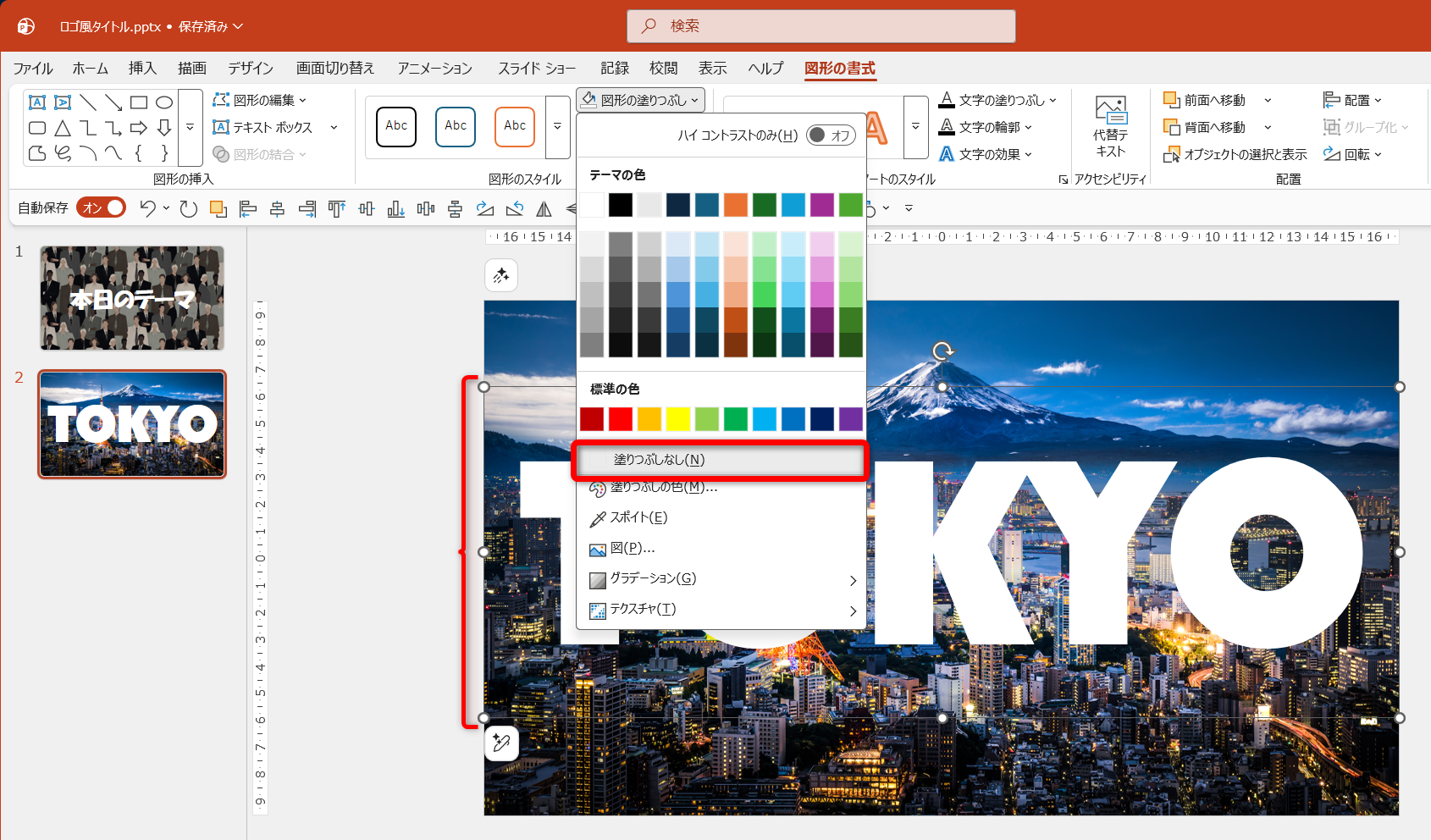Viewport: 1431px width, 840px height.
Task: Open the ファイル tab
Action: click(x=33, y=69)
